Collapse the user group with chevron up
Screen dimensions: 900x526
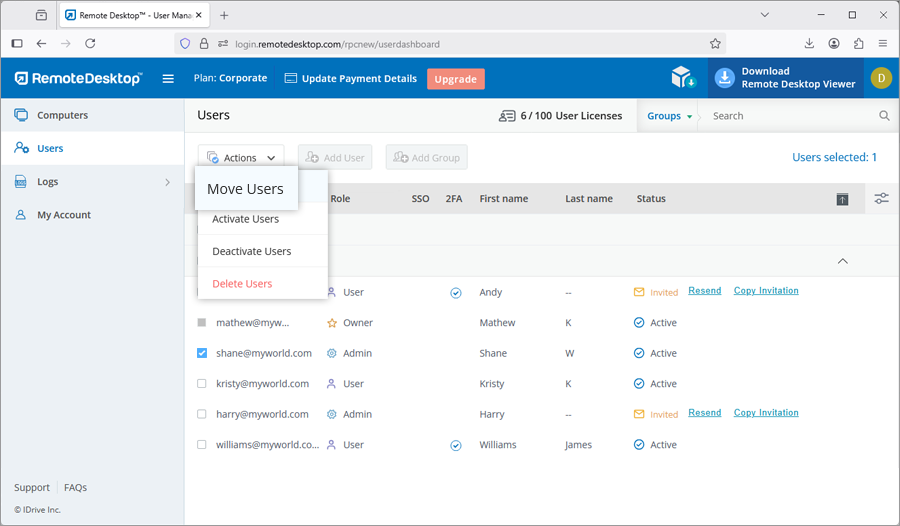point(842,261)
